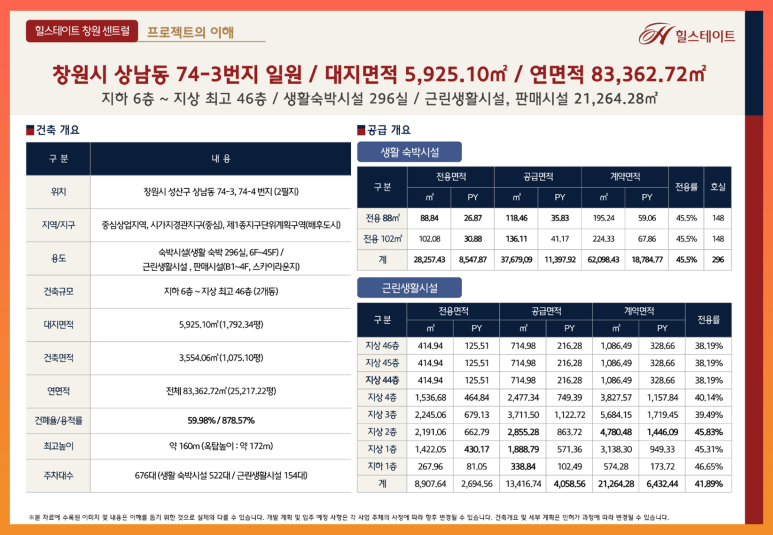Click the '위치' row label

pos(58,192)
